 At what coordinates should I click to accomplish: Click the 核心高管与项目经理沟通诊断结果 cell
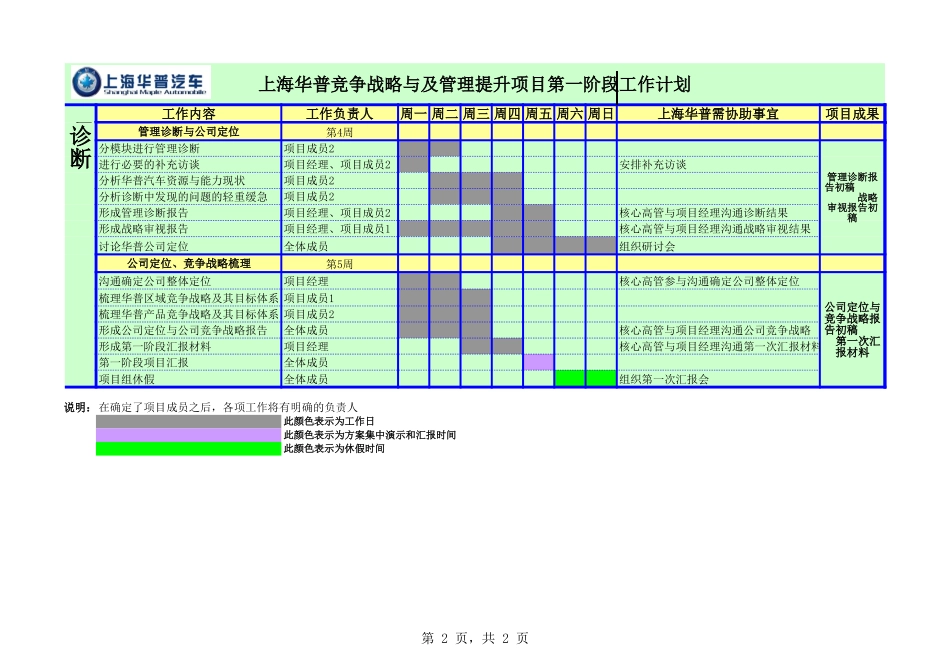pyautogui.click(x=718, y=213)
